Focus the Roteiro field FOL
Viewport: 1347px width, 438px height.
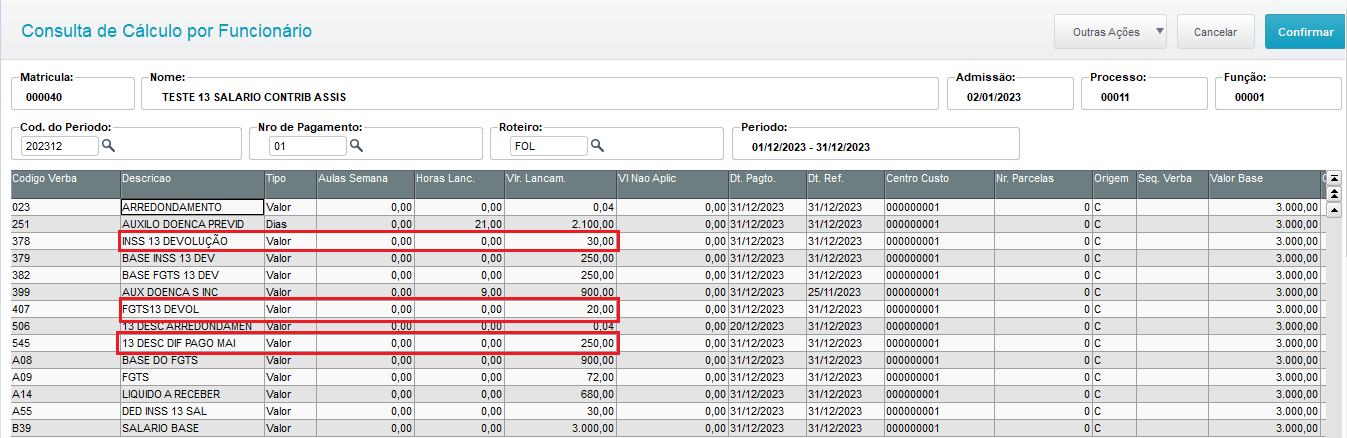[548, 146]
